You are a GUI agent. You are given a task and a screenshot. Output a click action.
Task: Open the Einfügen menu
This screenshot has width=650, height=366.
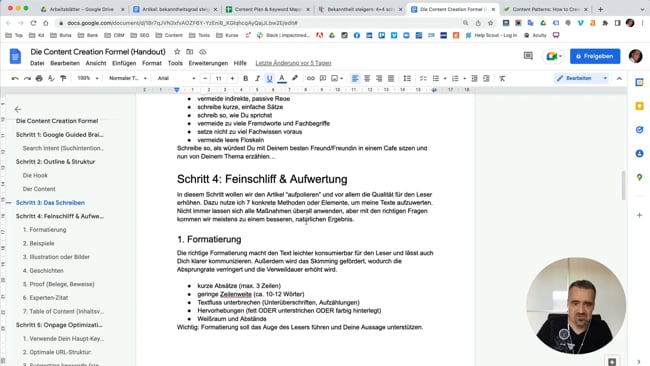[124, 63]
